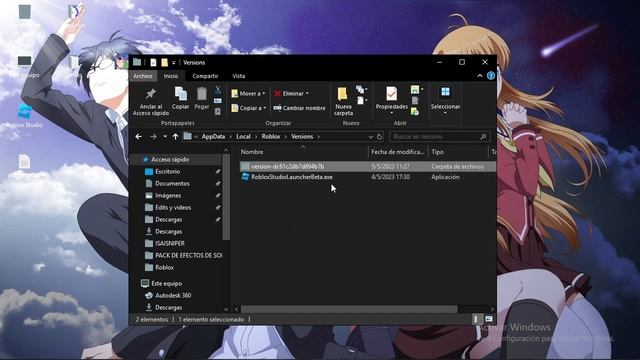Open Escritorio in the sidebar
This screenshot has height=360, width=640.
click(167, 171)
